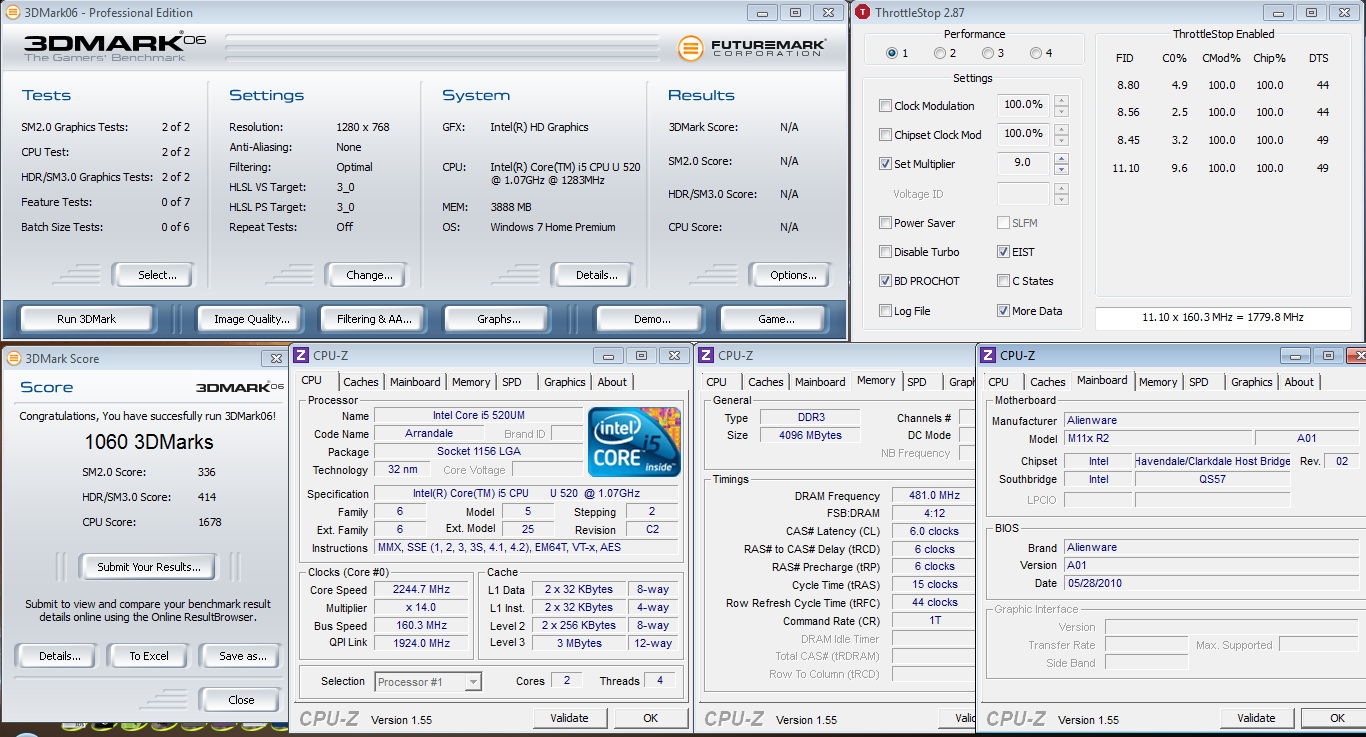Click the 2244.7 MHz Core Speed value
This screenshot has height=737, width=1366.
423,590
